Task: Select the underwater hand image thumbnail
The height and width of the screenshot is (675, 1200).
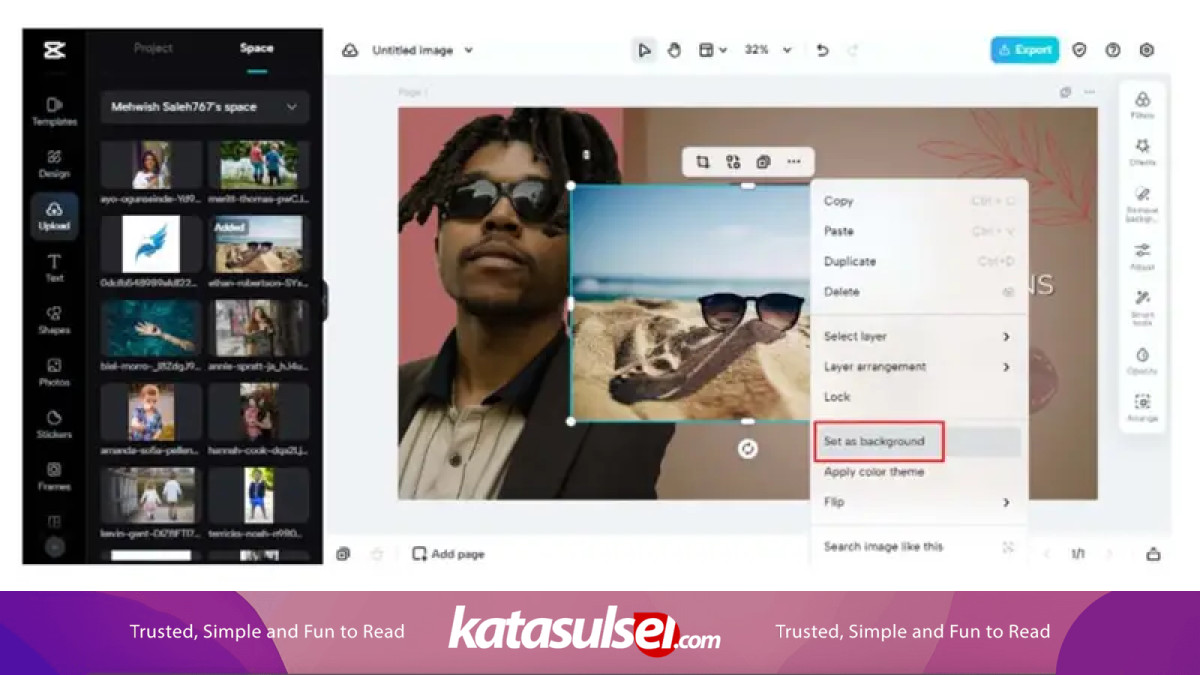Action: [151, 329]
